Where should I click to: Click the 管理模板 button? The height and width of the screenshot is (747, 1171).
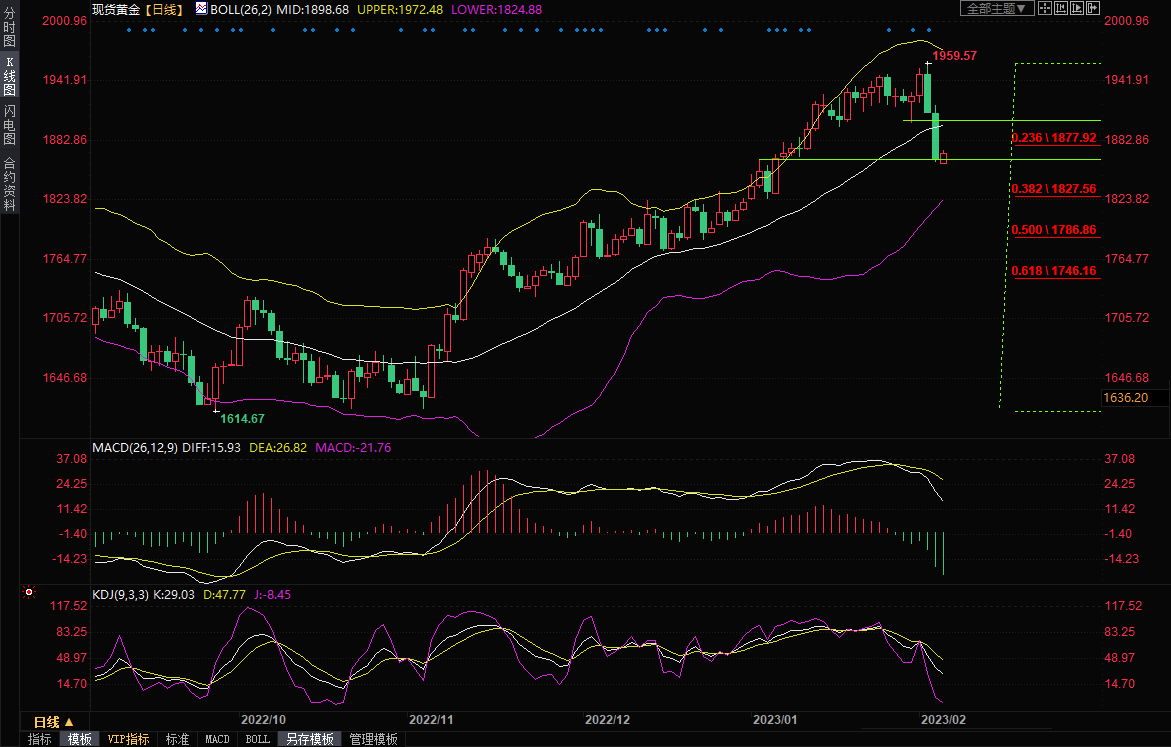coord(373,739)
